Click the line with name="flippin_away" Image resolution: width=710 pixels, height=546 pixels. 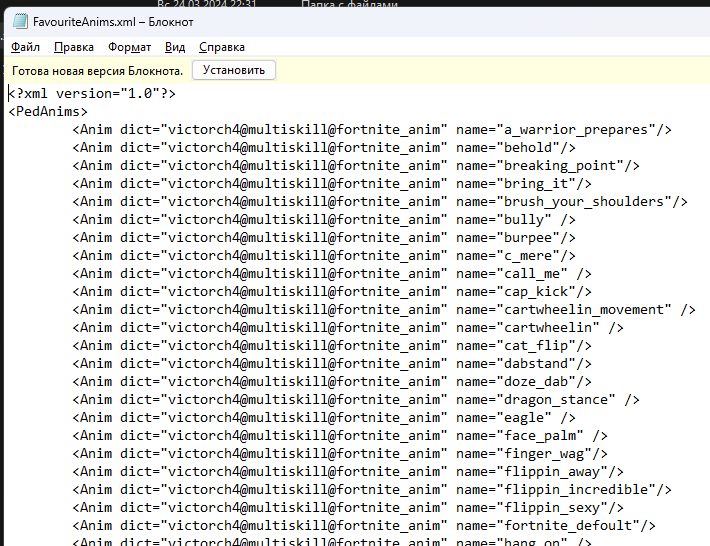(x=348, y=471)
